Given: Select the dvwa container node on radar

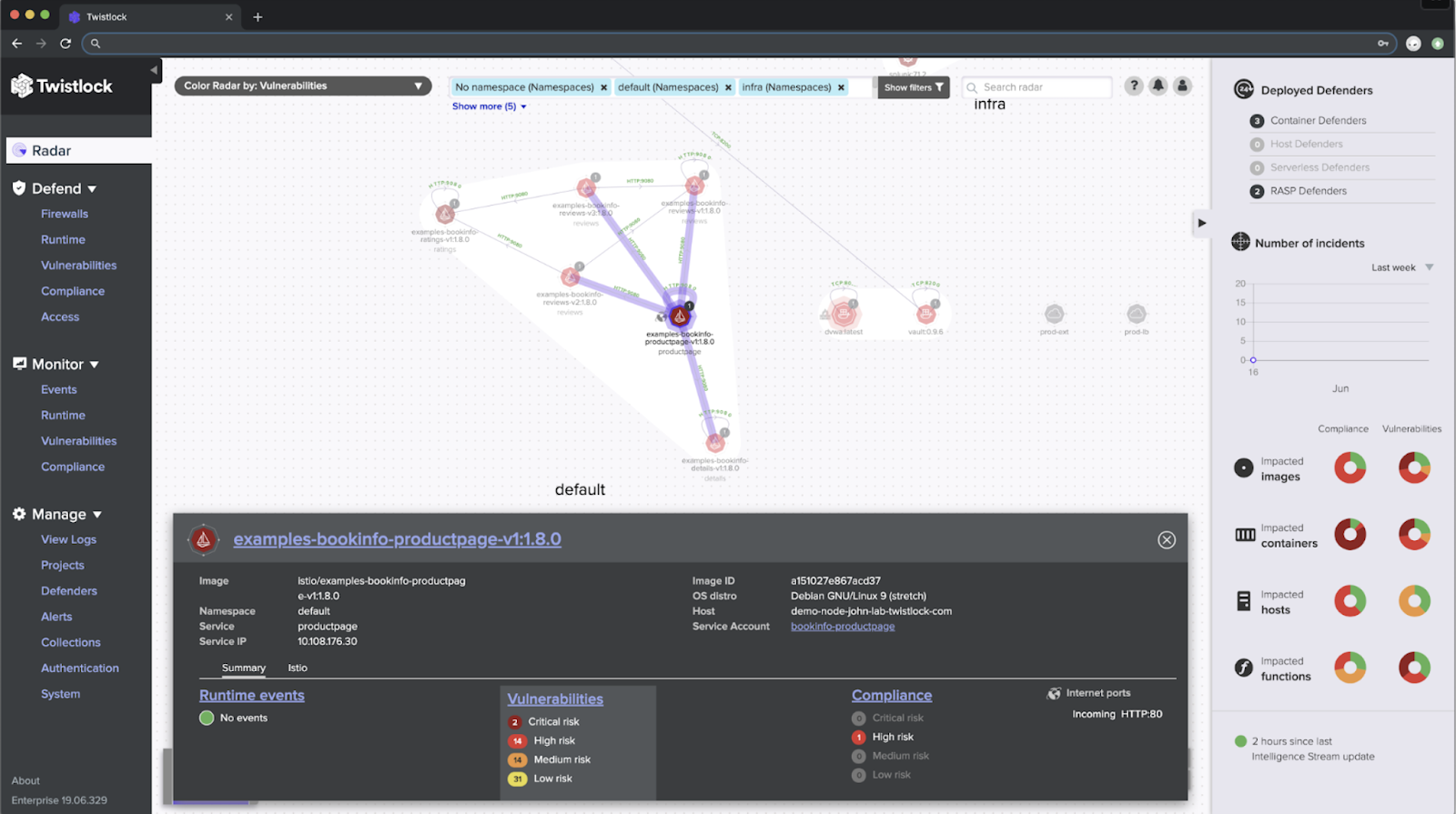Looking at the screenshot, I should coord(844,315).
